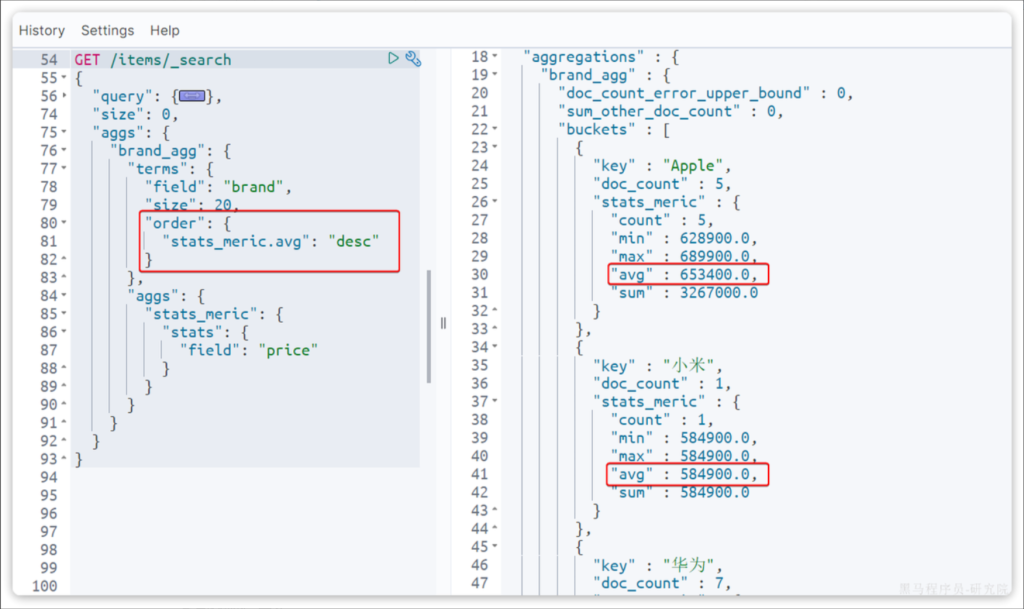
Task: Open the Help menu
Action: 165,31
